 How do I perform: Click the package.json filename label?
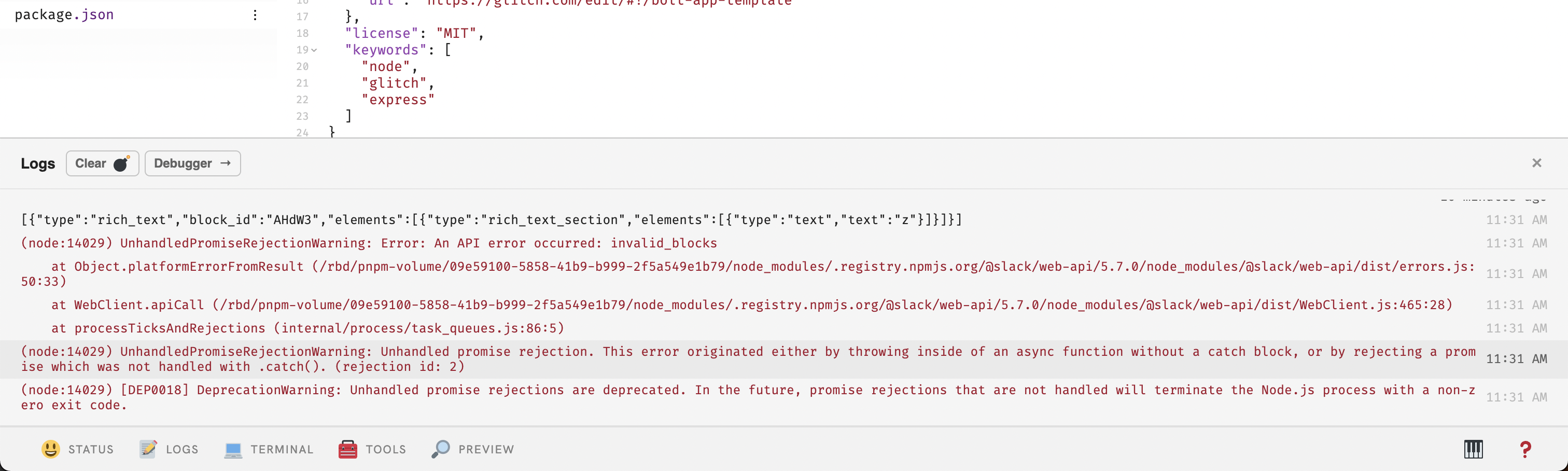(64, 15)
